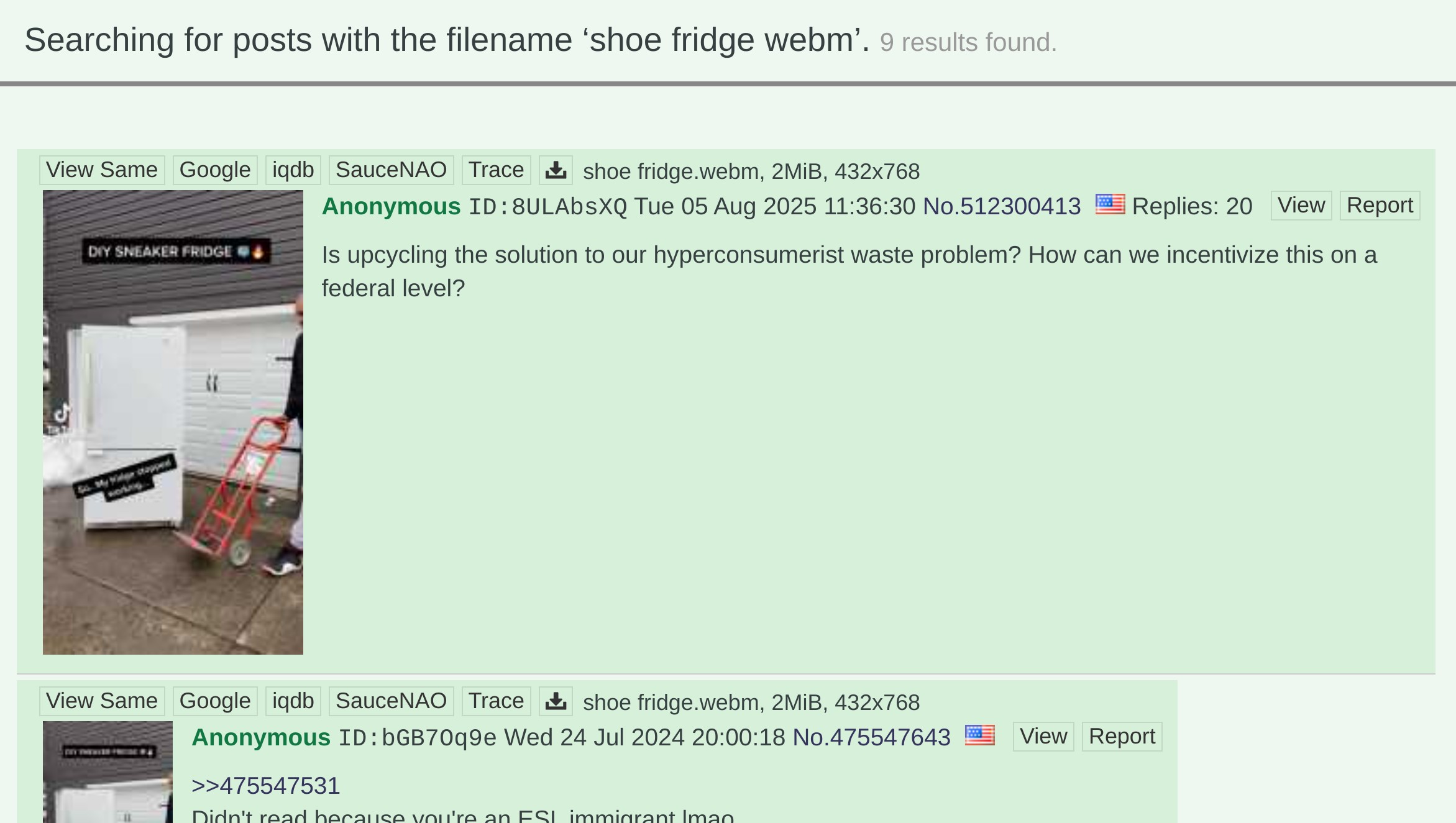The height and width of the screenshot is (823, 1456).
Task: Follow the quote link >>475547531
Action: pyautogui.click(x=265, y=786)
